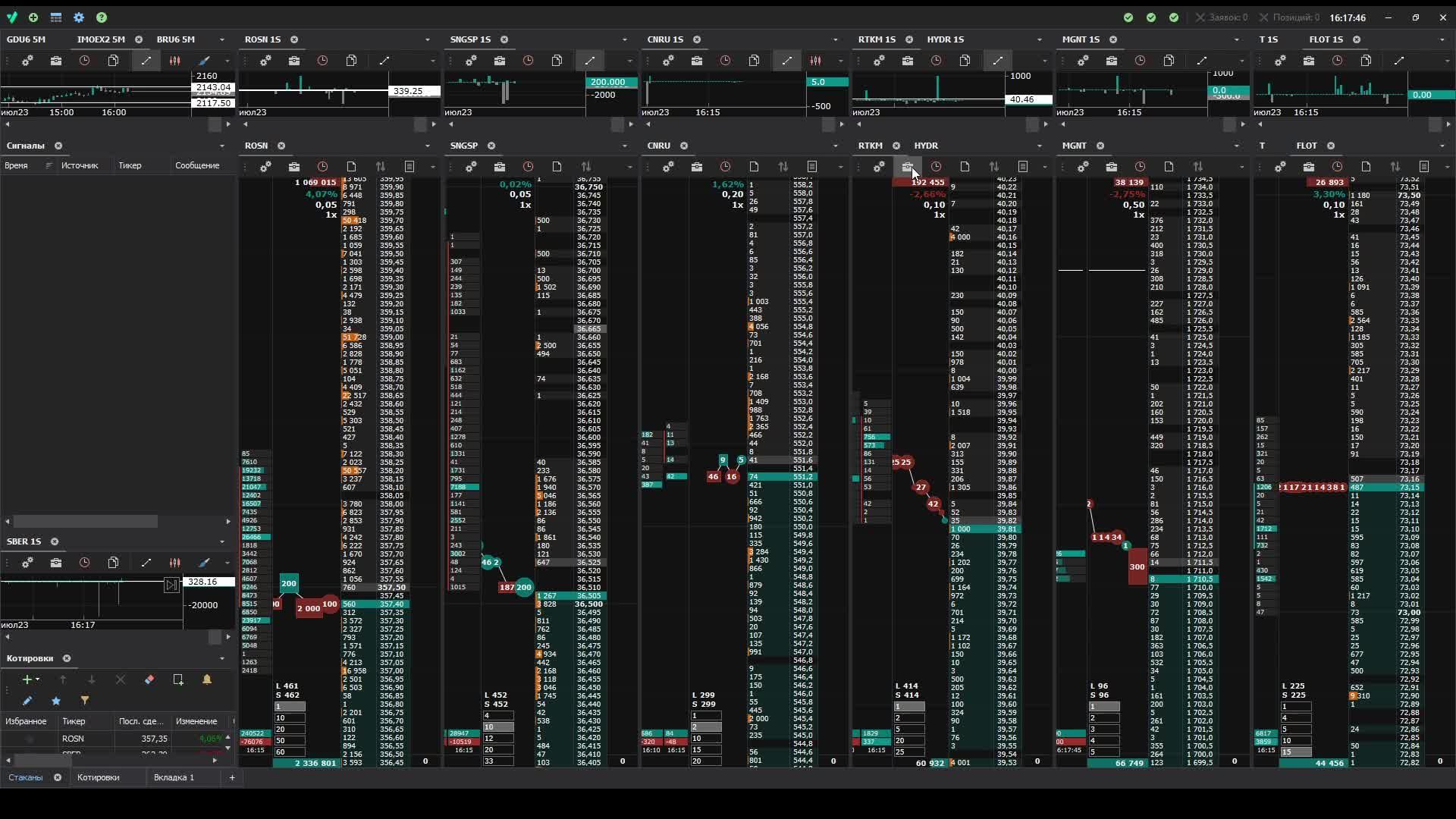Toggle candlestick icon in CNRU 1S chart toolbar
The width and height of the screenshot is (1456, 819).
tap(816, 61)
